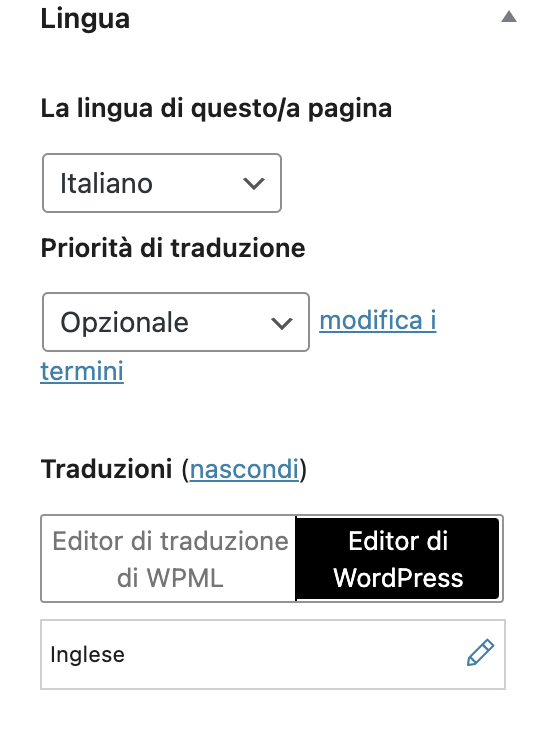Click the Inglese translation row
This screenshot has width=552, height=752.
pyautogui.click(x=273, y=655)
